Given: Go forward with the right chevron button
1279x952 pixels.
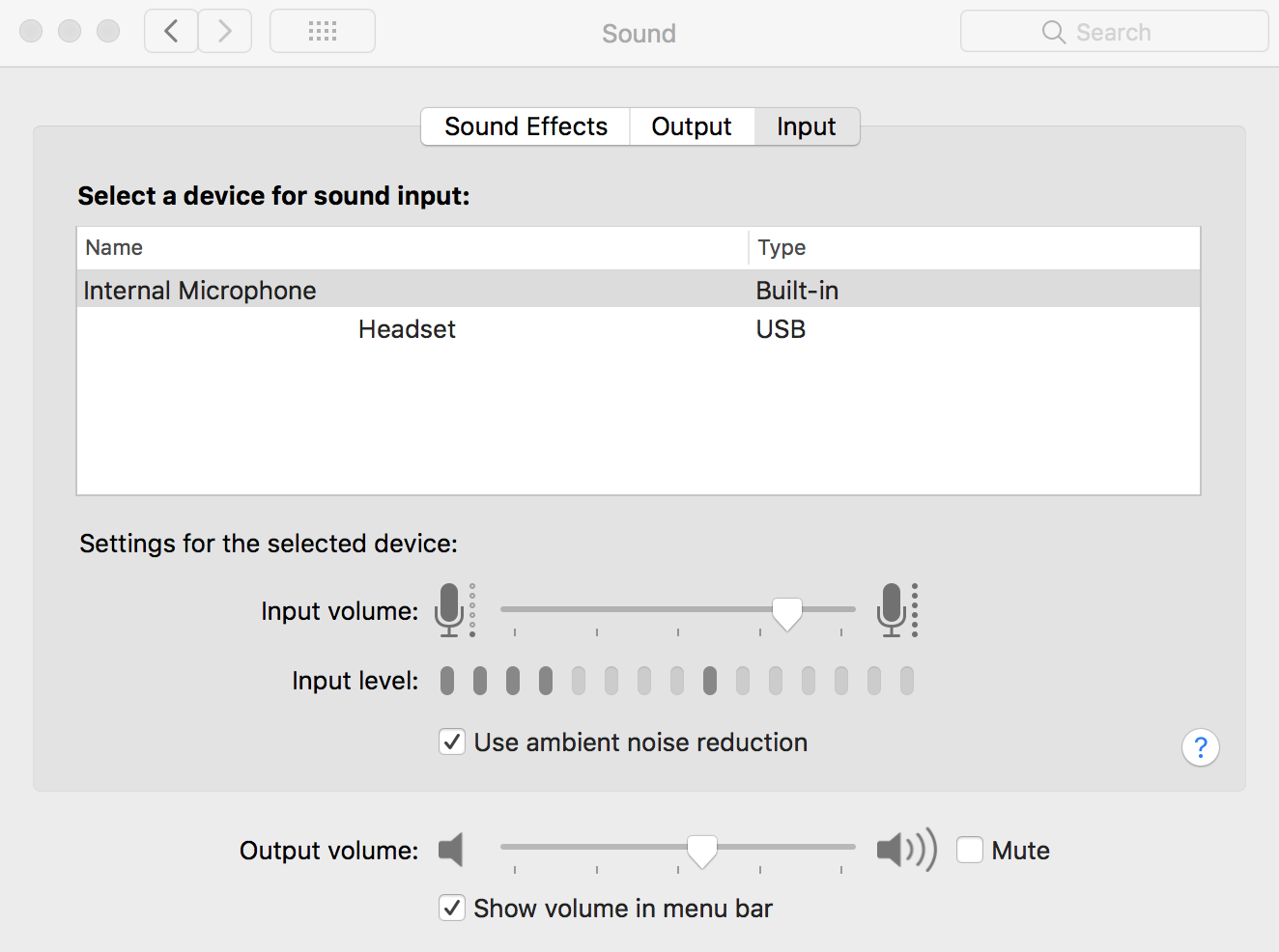Looking at the screenshot, I should point(225,32).
